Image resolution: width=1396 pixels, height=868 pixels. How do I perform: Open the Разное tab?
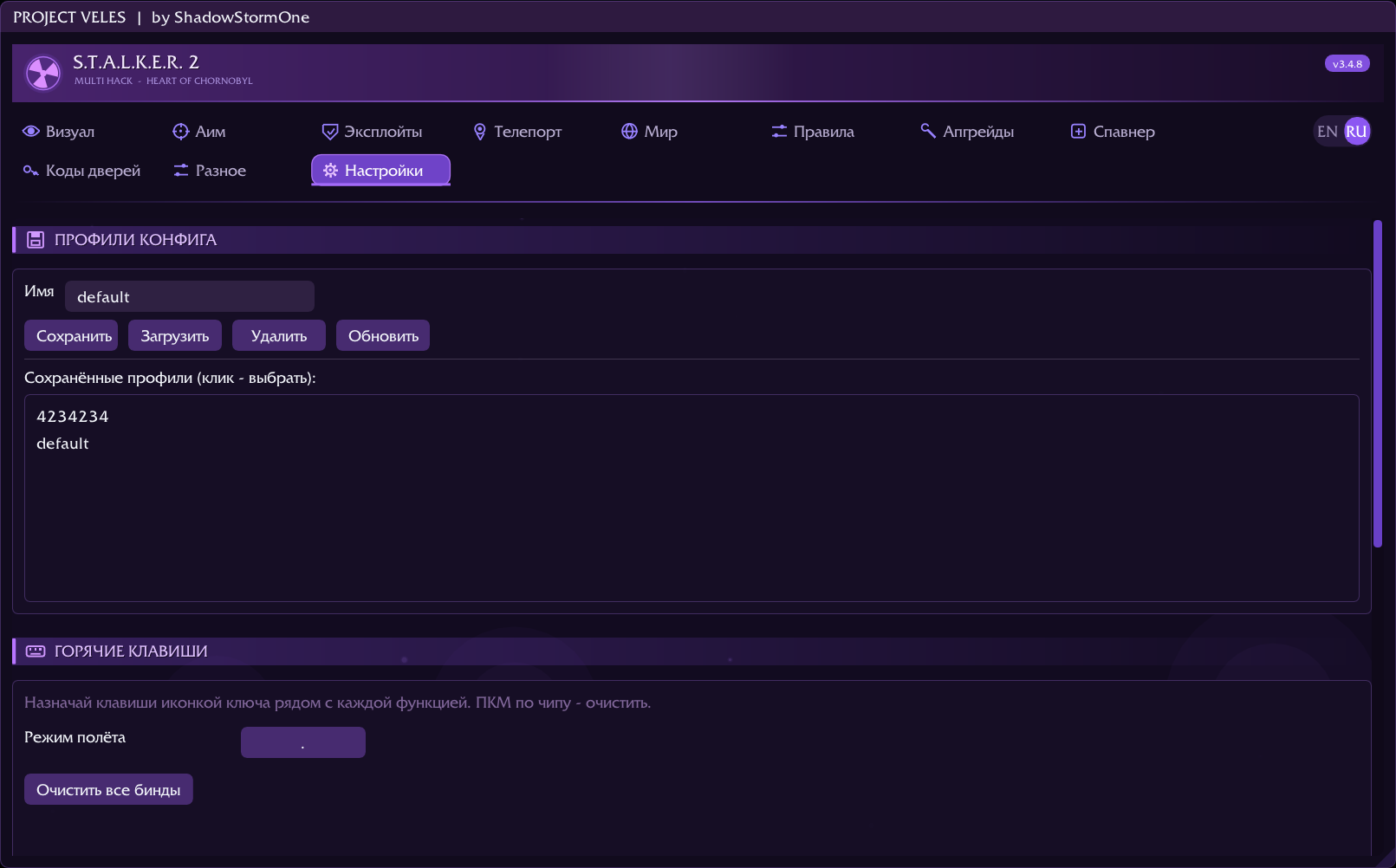[210, 171]
